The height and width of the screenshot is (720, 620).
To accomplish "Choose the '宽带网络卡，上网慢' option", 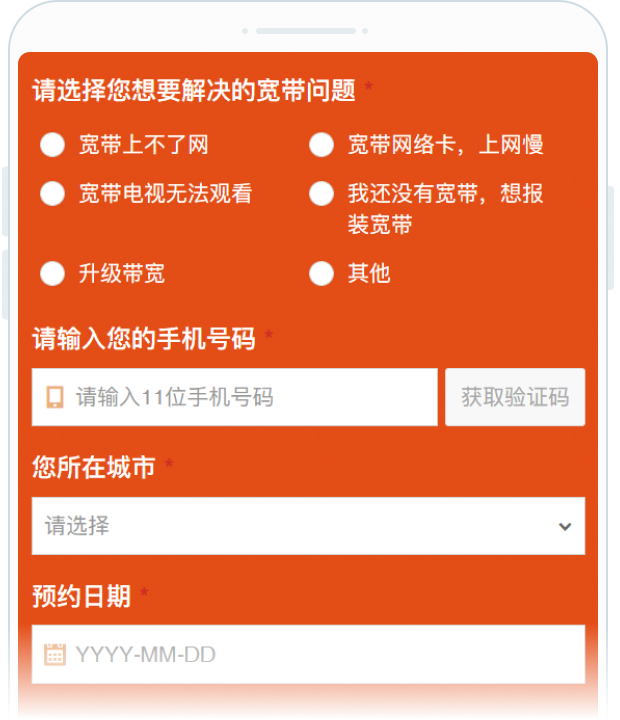I will tap(321, 145).
